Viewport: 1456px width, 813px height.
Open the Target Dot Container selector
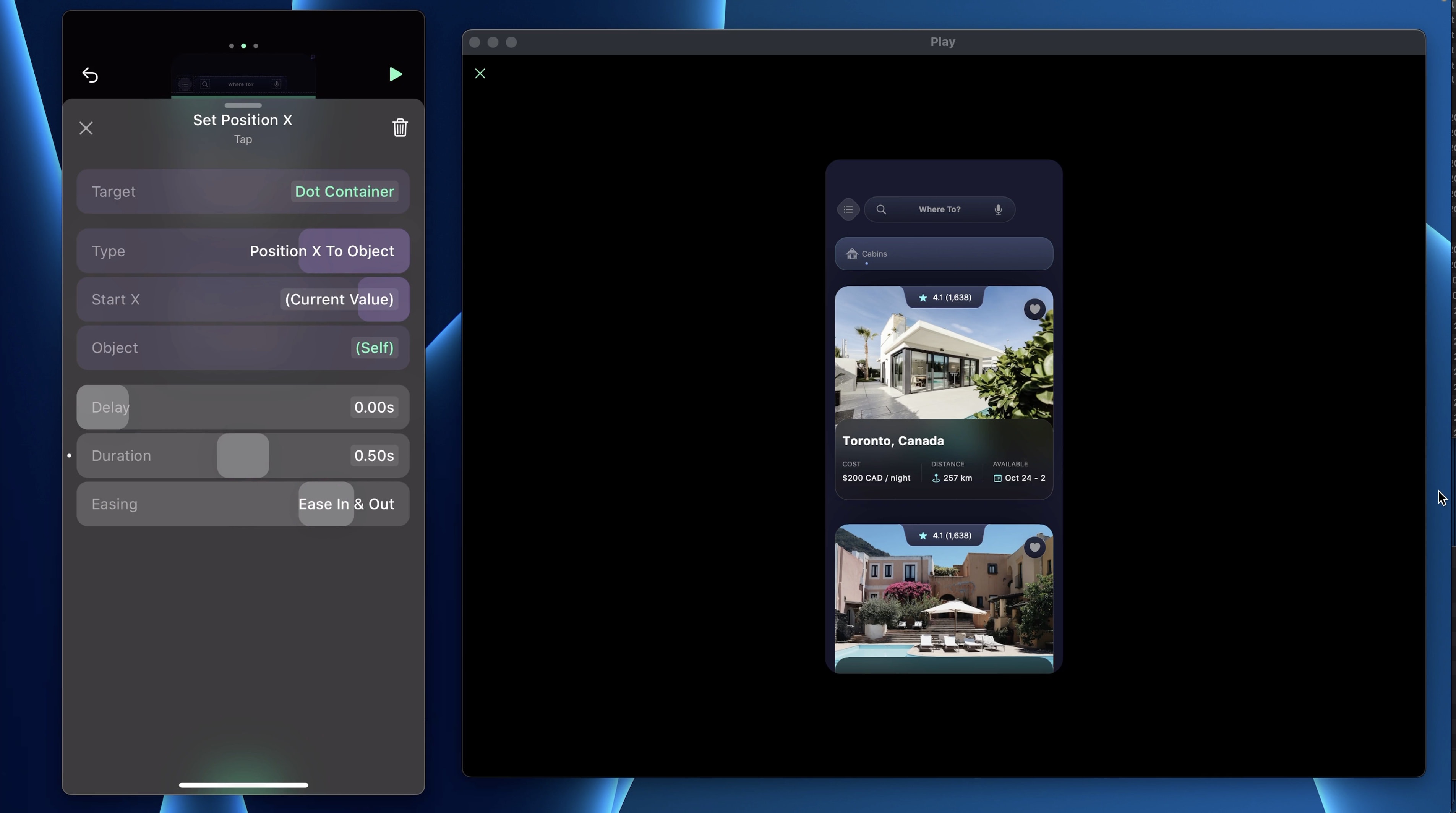pos(344,191)
